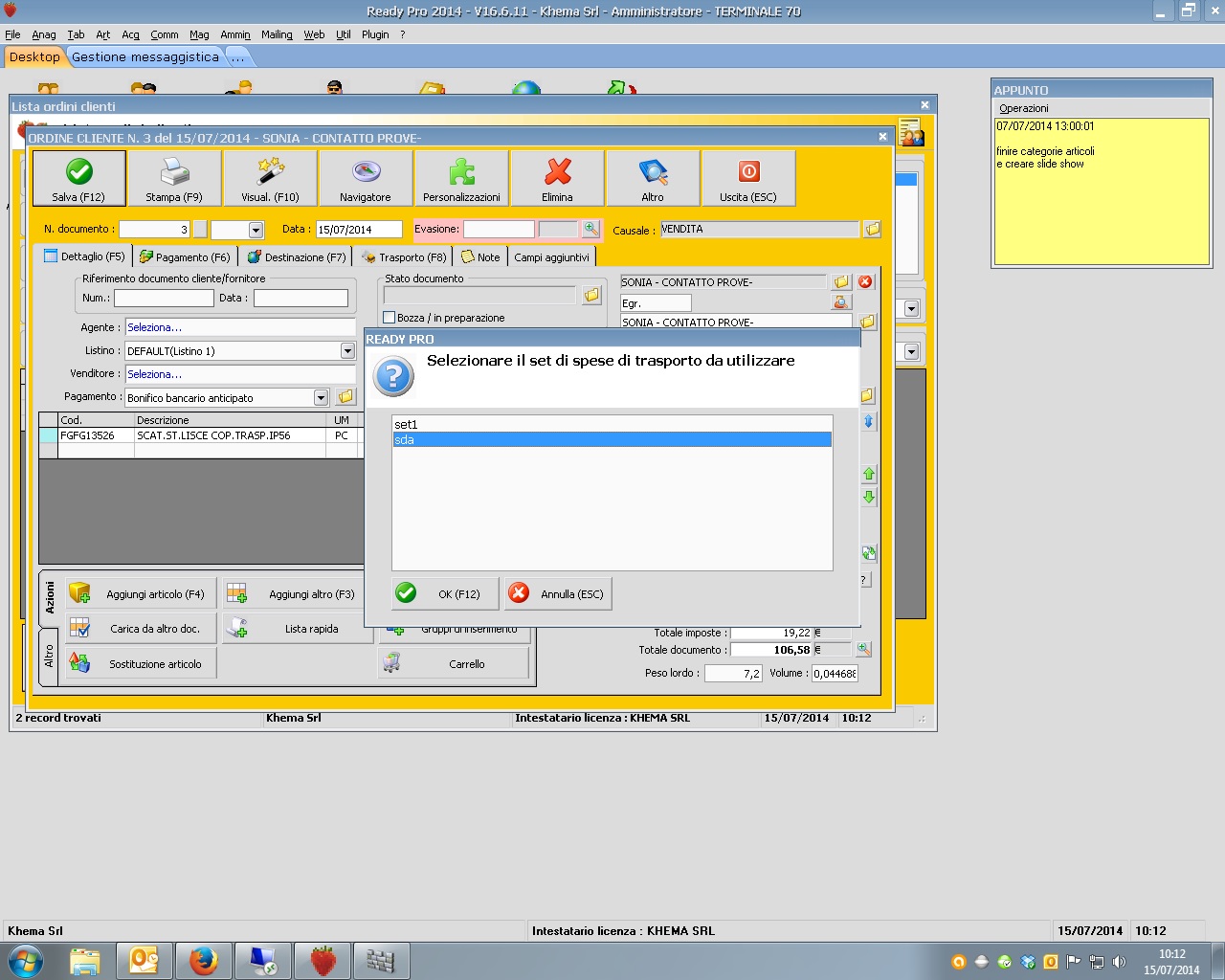
Task: Click the yellow APPUNTO note area
Action: pyautogui.click(x=1102, y=191)
